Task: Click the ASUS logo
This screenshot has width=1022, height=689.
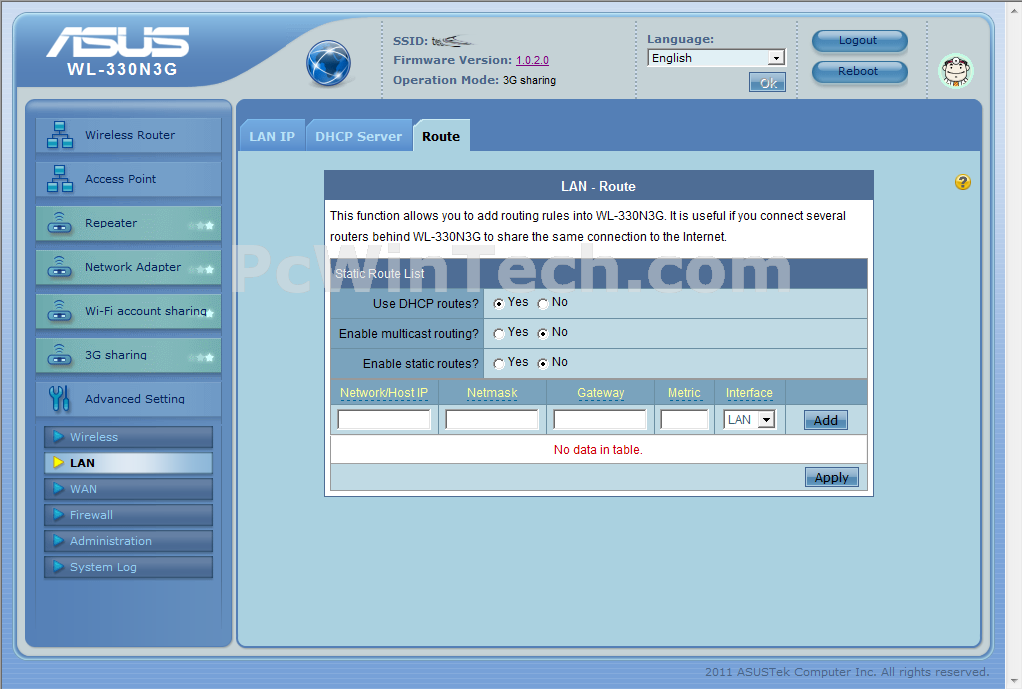Action: [118, 42]
